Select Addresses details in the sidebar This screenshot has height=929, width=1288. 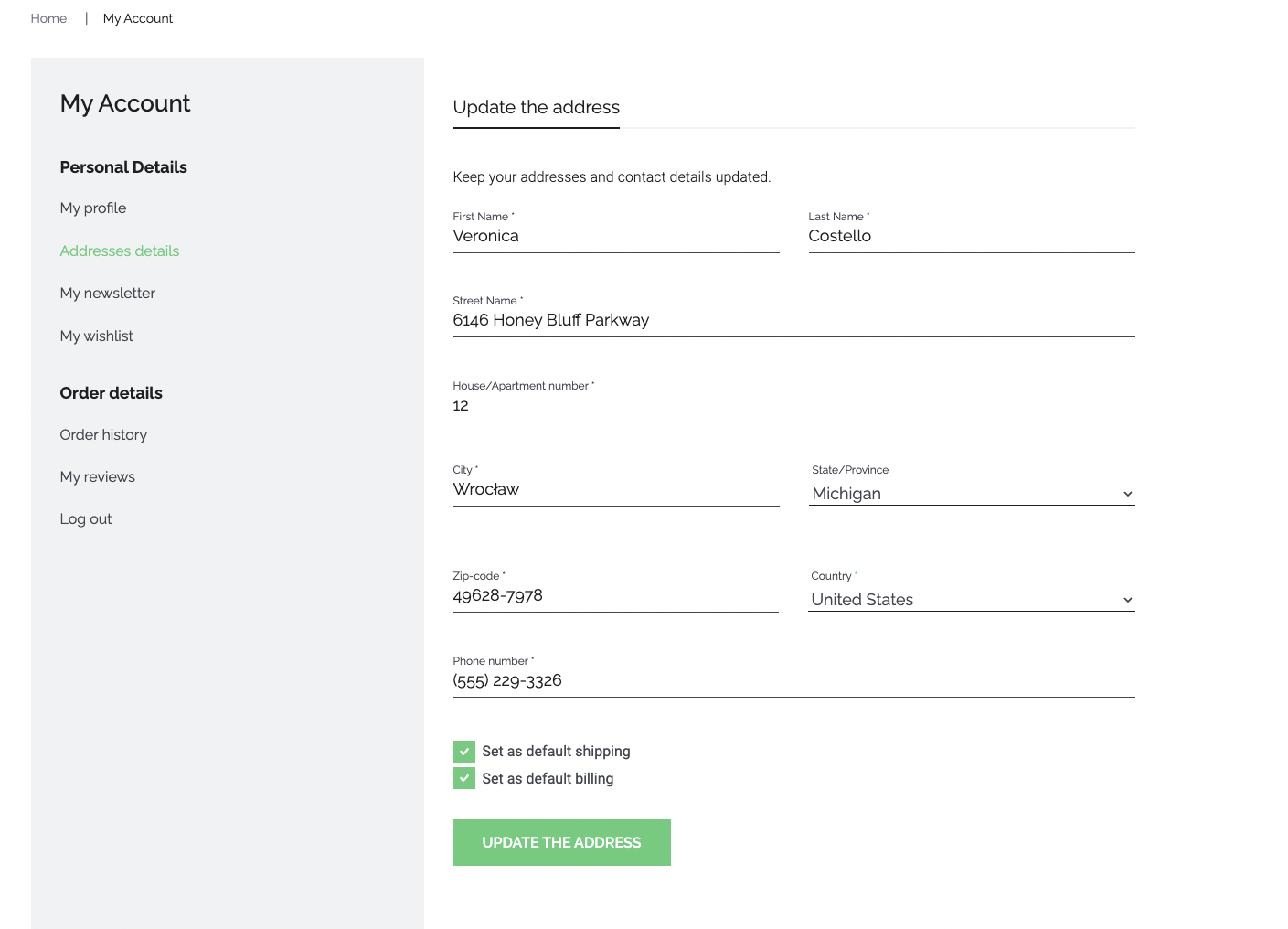coord(120,251)
